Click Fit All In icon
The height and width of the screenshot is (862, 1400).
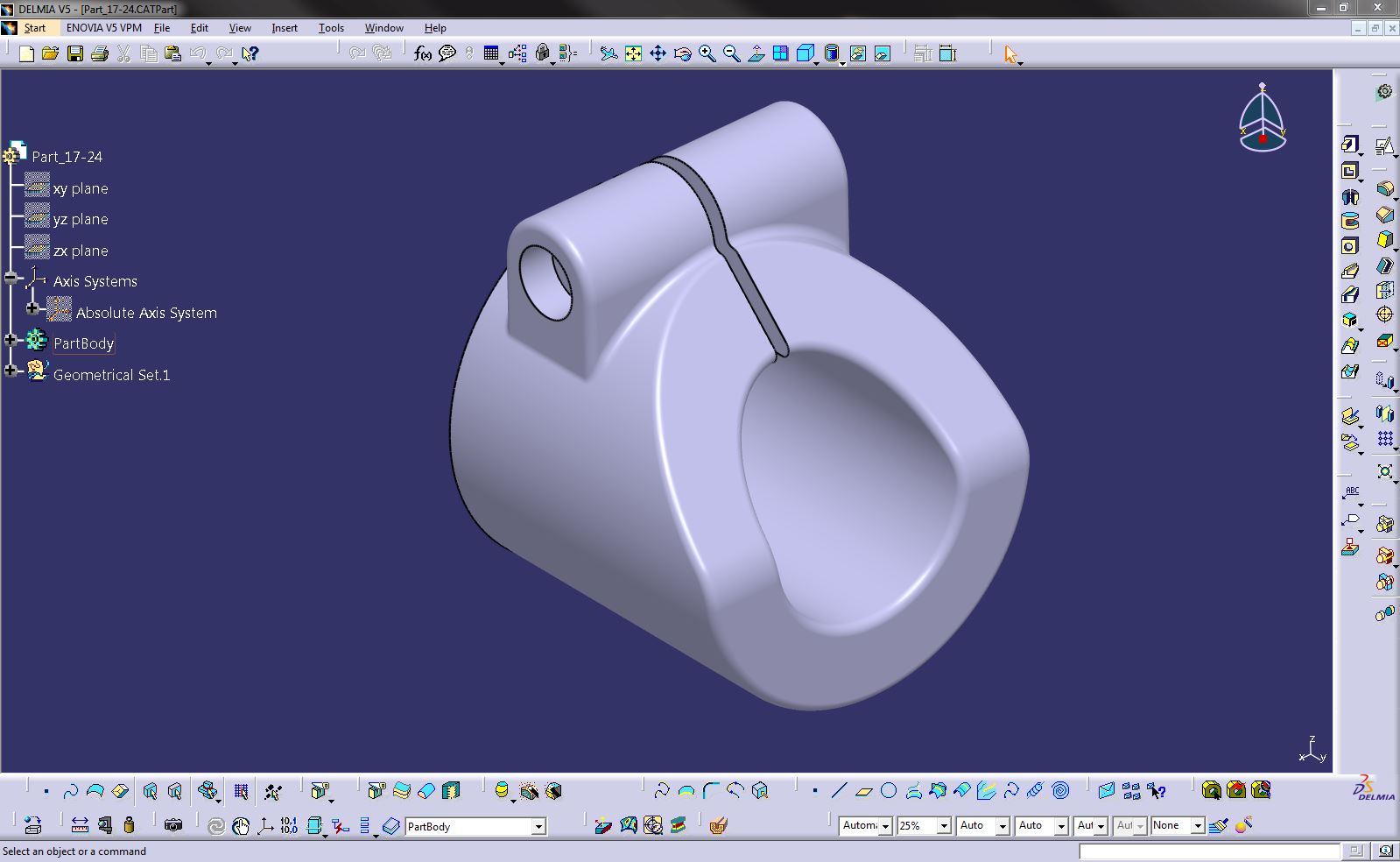[x=633, y=54]
